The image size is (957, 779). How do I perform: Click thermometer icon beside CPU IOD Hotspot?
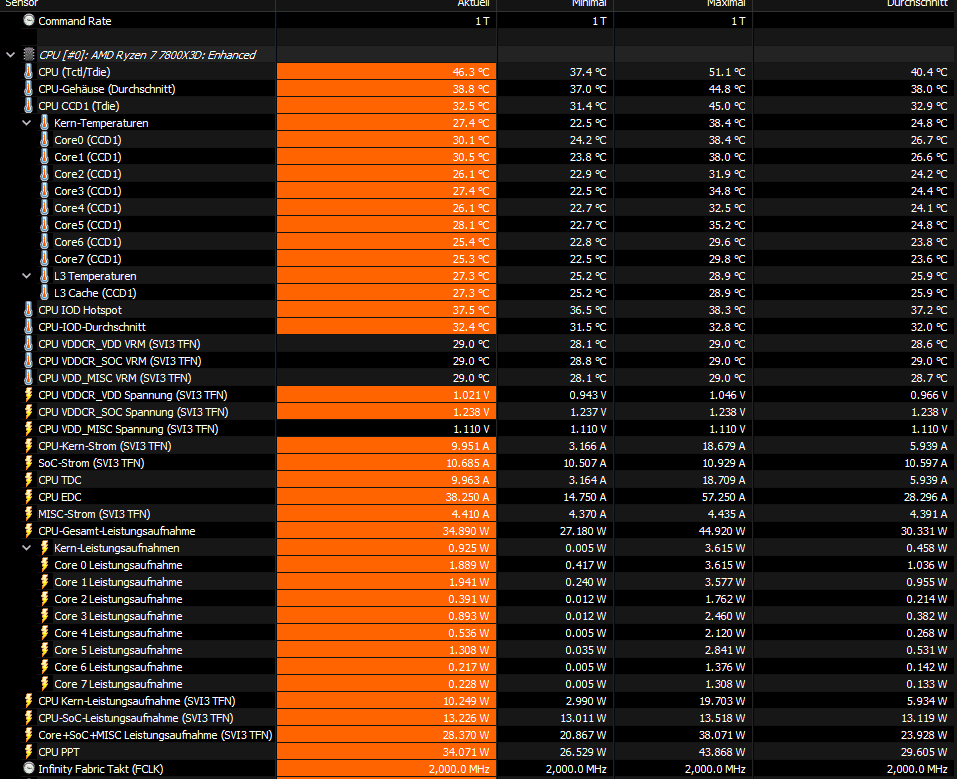(x=29, y=310)
